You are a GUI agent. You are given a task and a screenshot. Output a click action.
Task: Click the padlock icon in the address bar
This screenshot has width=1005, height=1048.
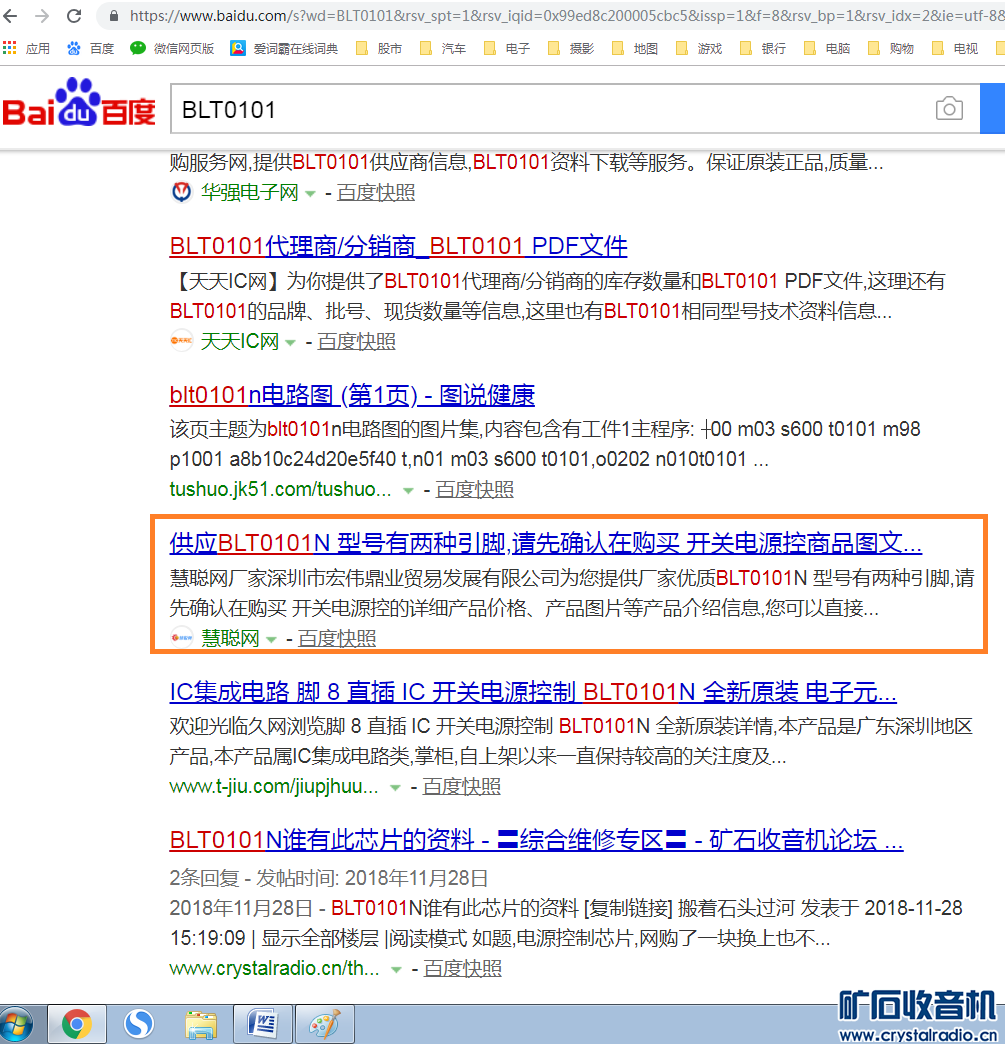[x=114, y=16]
